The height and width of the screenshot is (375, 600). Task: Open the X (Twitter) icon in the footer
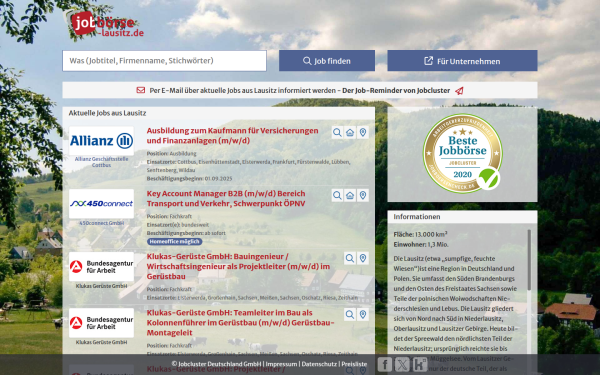pos(402,364)
